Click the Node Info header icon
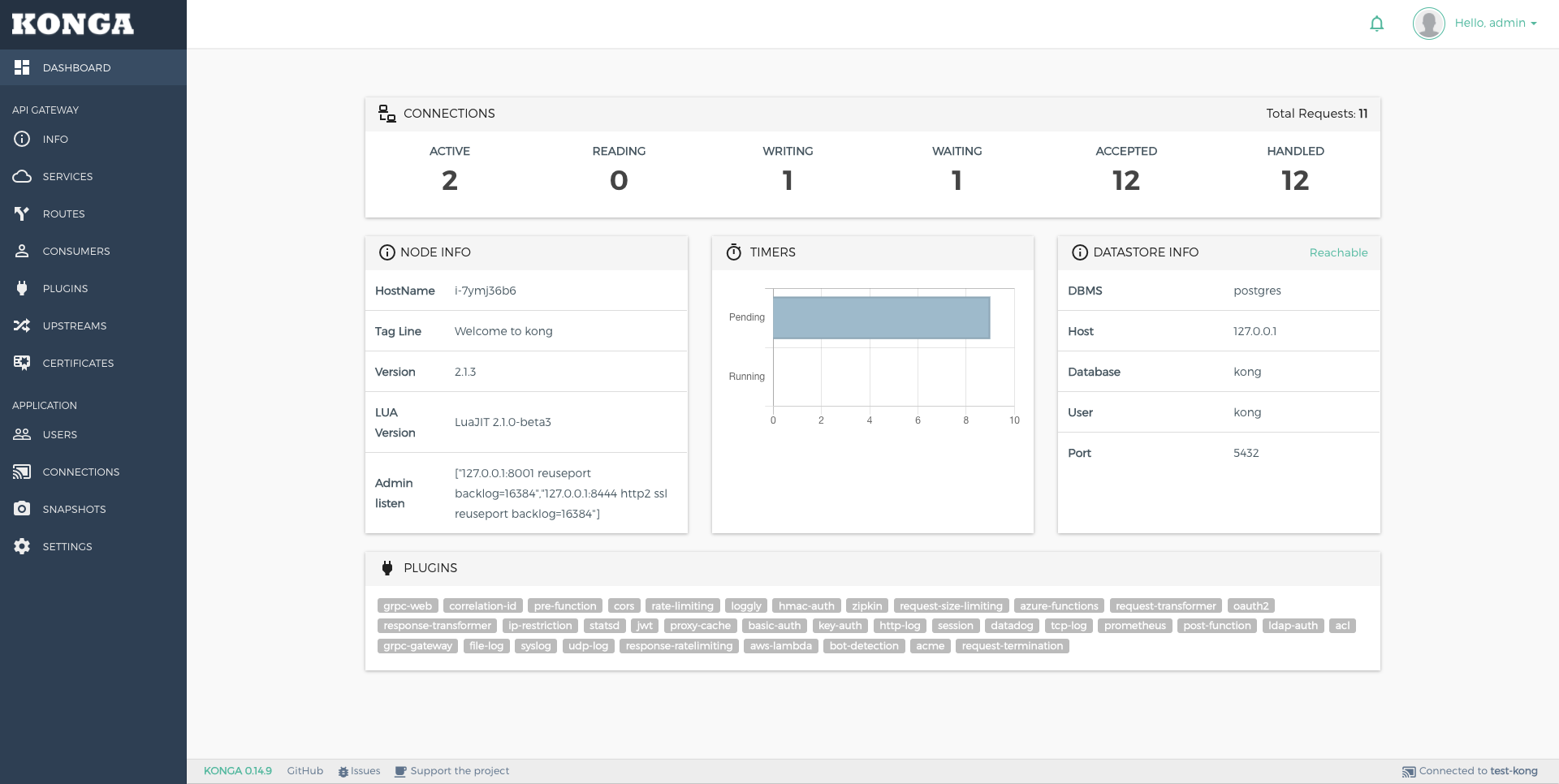The image size is (1559, 784). [x=387, y=252]
